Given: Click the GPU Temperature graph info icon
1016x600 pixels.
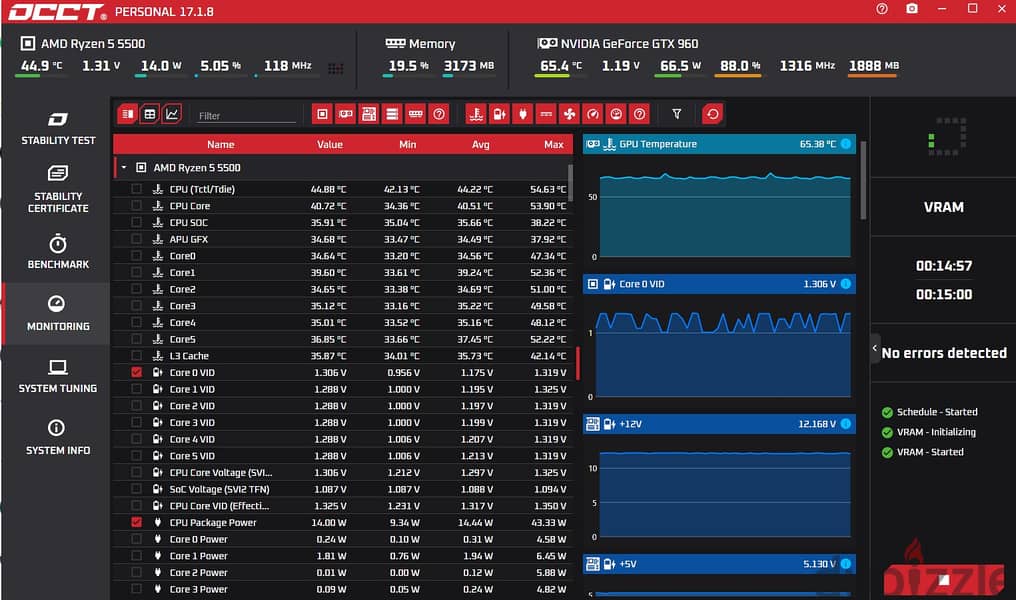Looking at the screenshot, I should [x=846, y=144].
